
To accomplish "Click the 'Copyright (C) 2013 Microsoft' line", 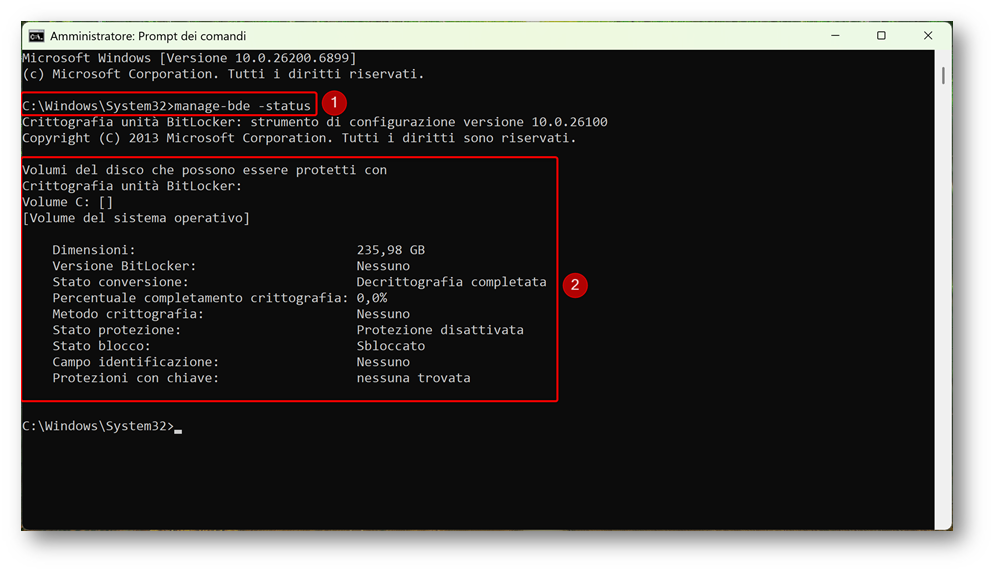I will tap(299, 138).
